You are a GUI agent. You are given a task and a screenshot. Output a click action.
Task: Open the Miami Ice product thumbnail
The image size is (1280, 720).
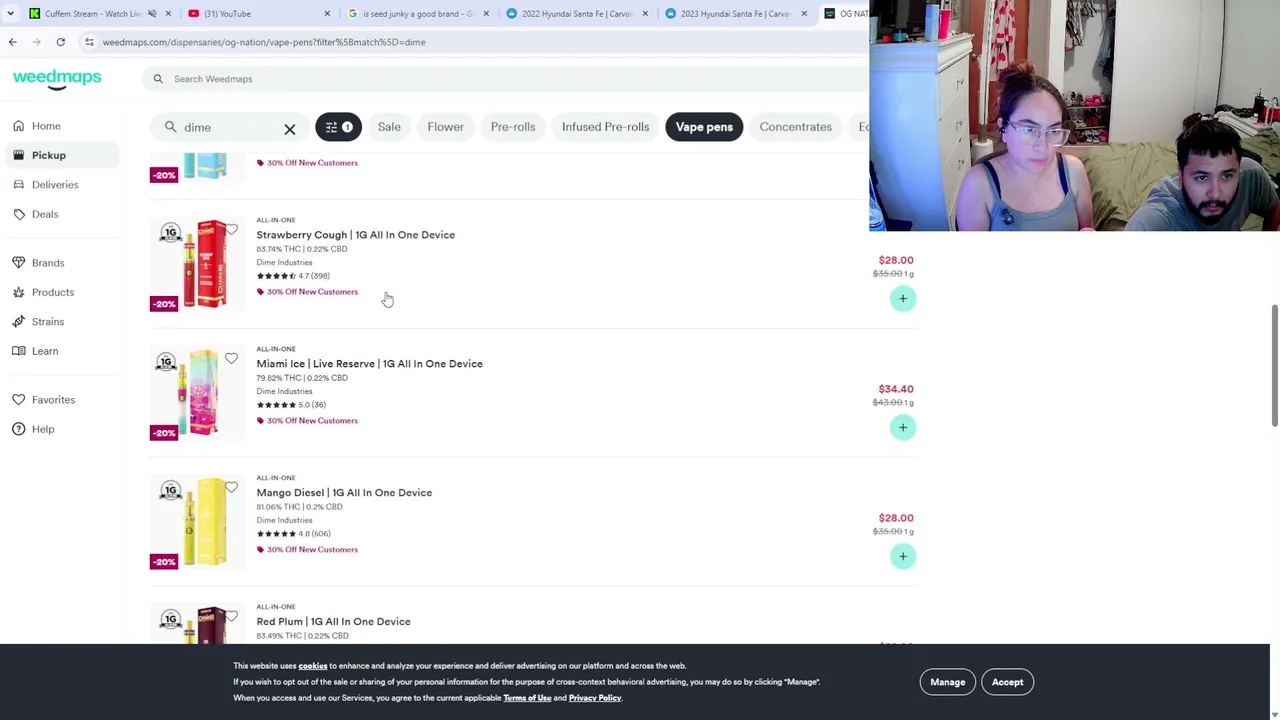click(x=198, y=393)
